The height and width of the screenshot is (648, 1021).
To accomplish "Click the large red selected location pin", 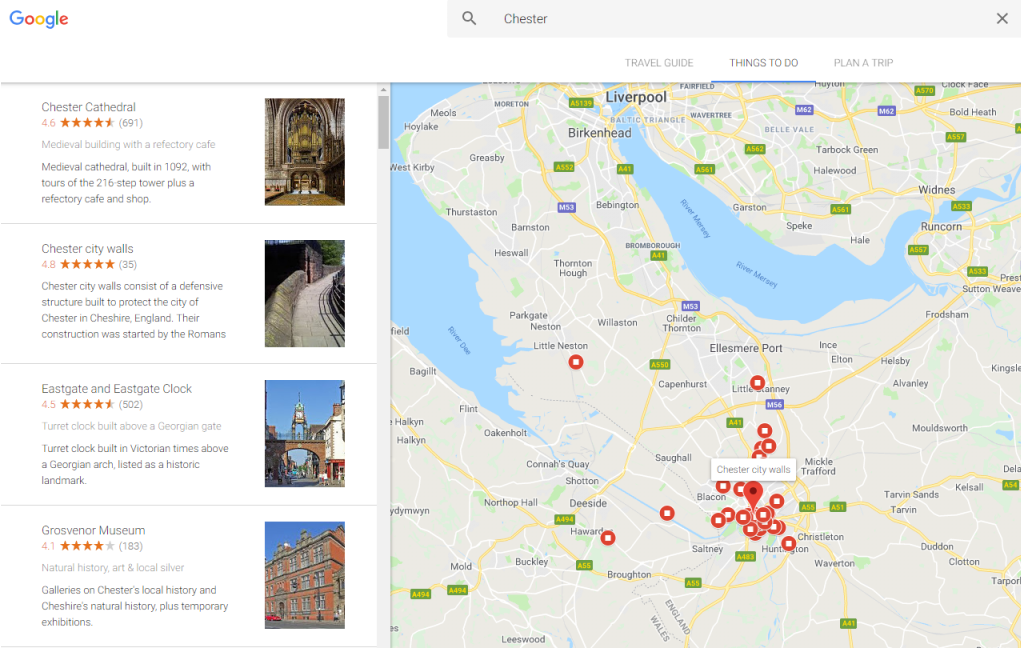I will coord(753,494).
